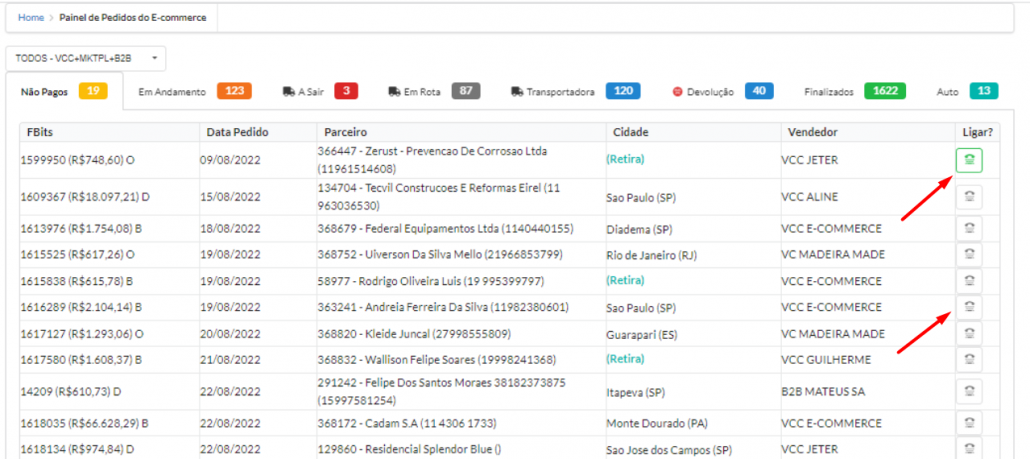
Task: Call Uiverson Da Silva Mello via phone icon
Action: point(969,254)
